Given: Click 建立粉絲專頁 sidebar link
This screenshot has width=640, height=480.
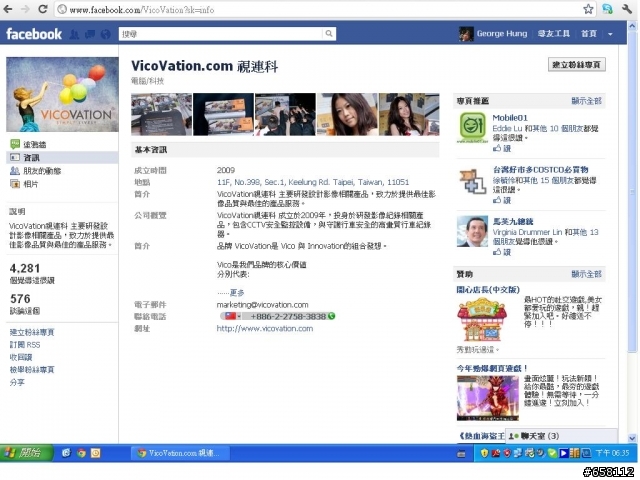Looking at the screenshot, I should point(32,332).
